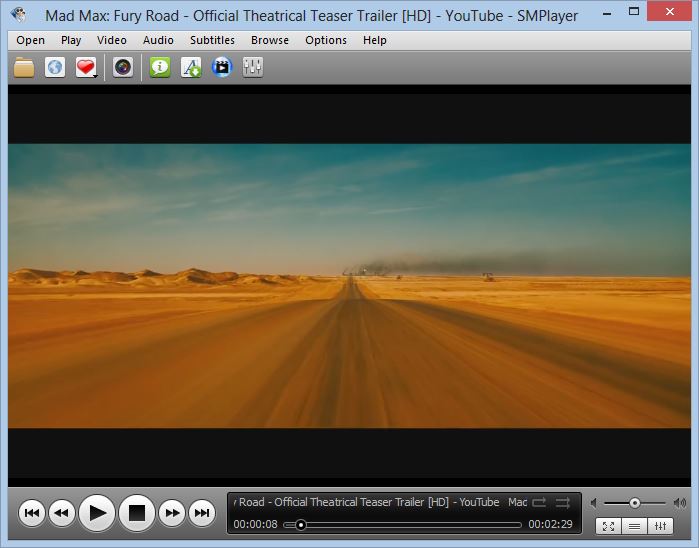This screenshot has height=548, width=699.
Task: Show file information via green info icon
Action: point(160,68)
